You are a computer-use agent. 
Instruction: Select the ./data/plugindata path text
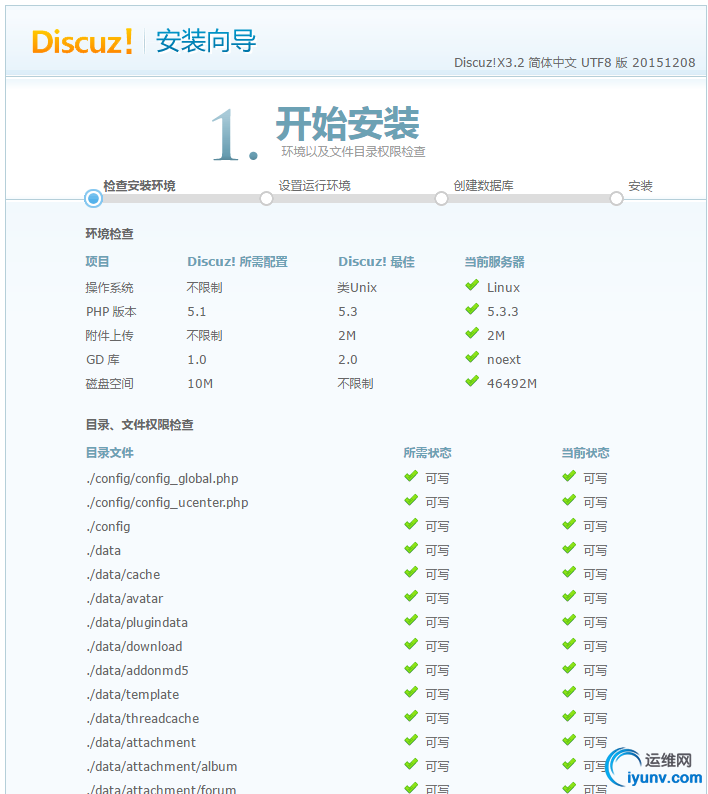click(x=137, y=623)
